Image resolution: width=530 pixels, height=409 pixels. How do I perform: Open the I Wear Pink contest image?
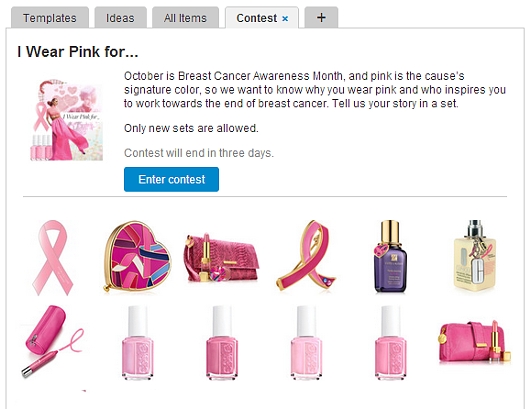67,120
